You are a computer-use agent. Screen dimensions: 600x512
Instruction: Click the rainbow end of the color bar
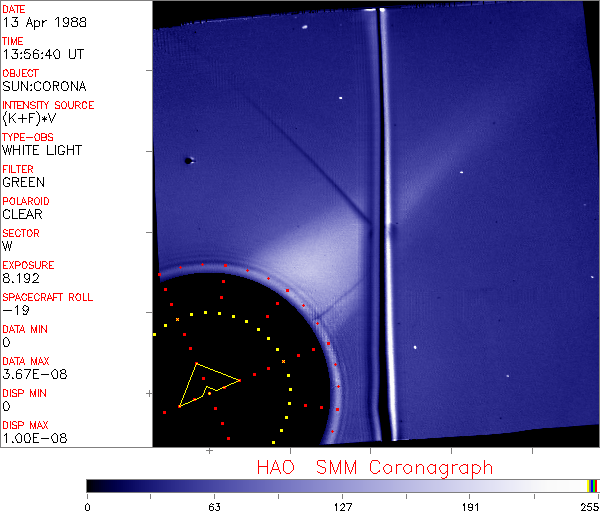click(593, 485)
